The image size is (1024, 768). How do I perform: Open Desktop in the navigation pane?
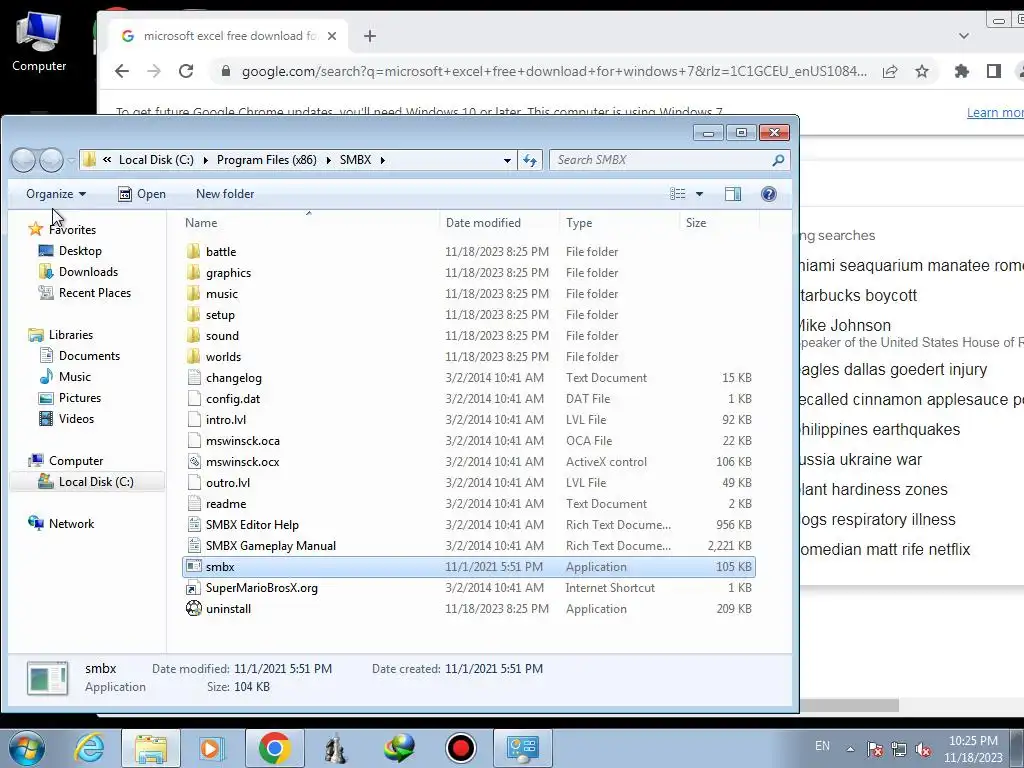[80, 251]
